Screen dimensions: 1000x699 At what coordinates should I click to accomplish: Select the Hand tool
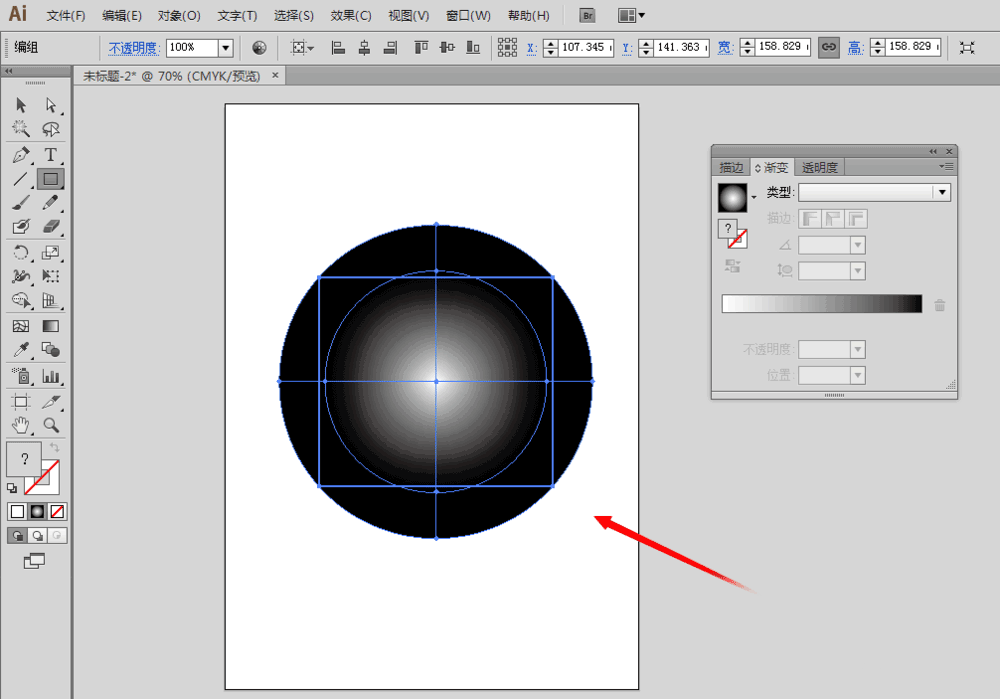(x=20, y=426)
